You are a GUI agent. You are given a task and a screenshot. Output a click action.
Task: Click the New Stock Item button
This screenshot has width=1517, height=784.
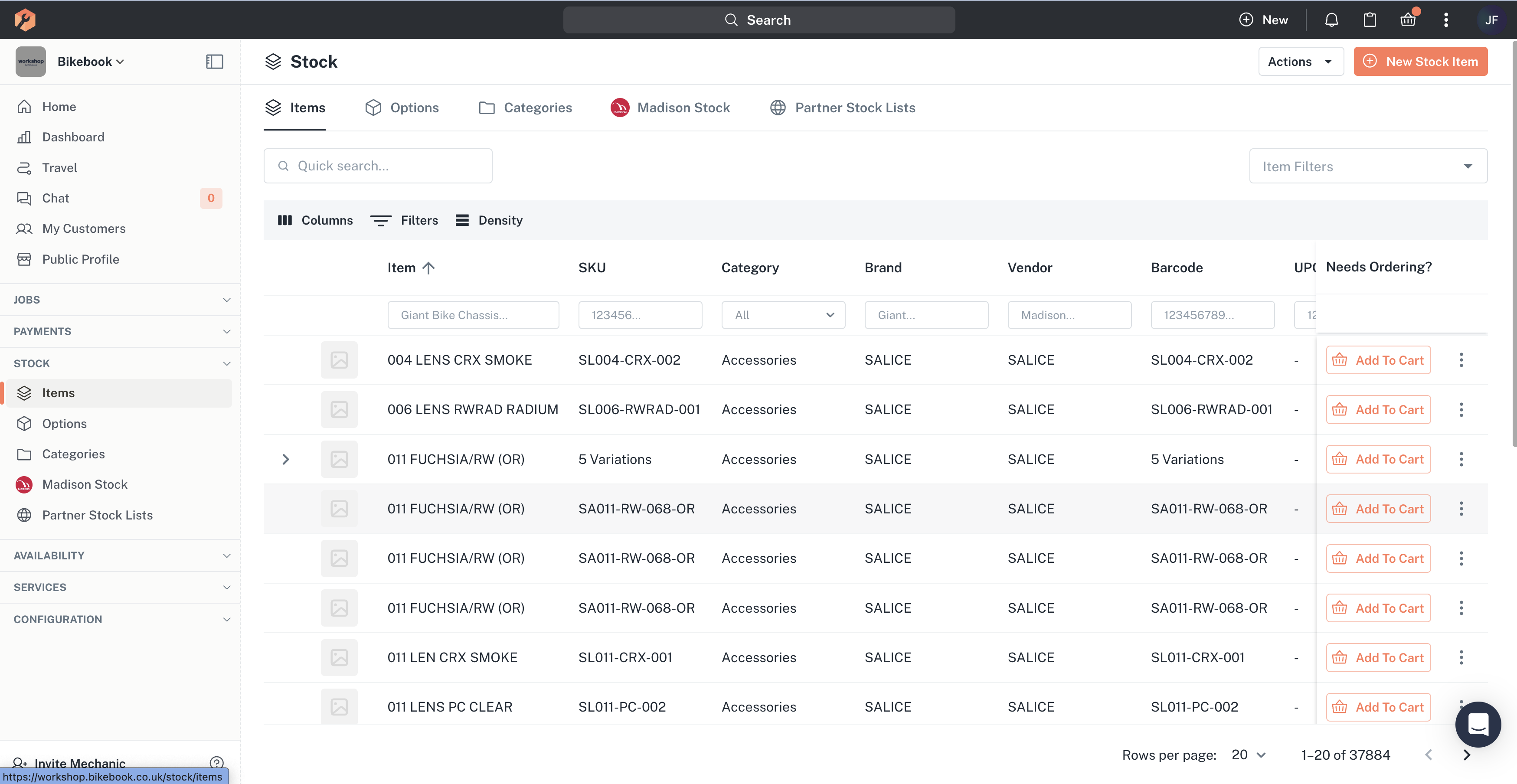1420,61
